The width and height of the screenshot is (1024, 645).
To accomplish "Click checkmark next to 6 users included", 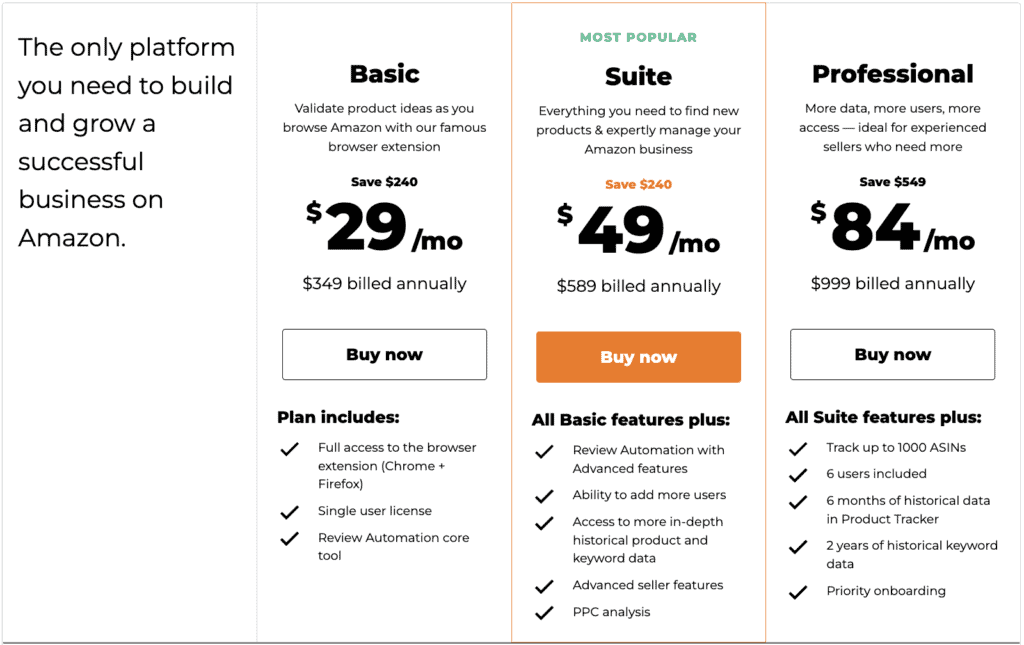I will pos(797,475).
